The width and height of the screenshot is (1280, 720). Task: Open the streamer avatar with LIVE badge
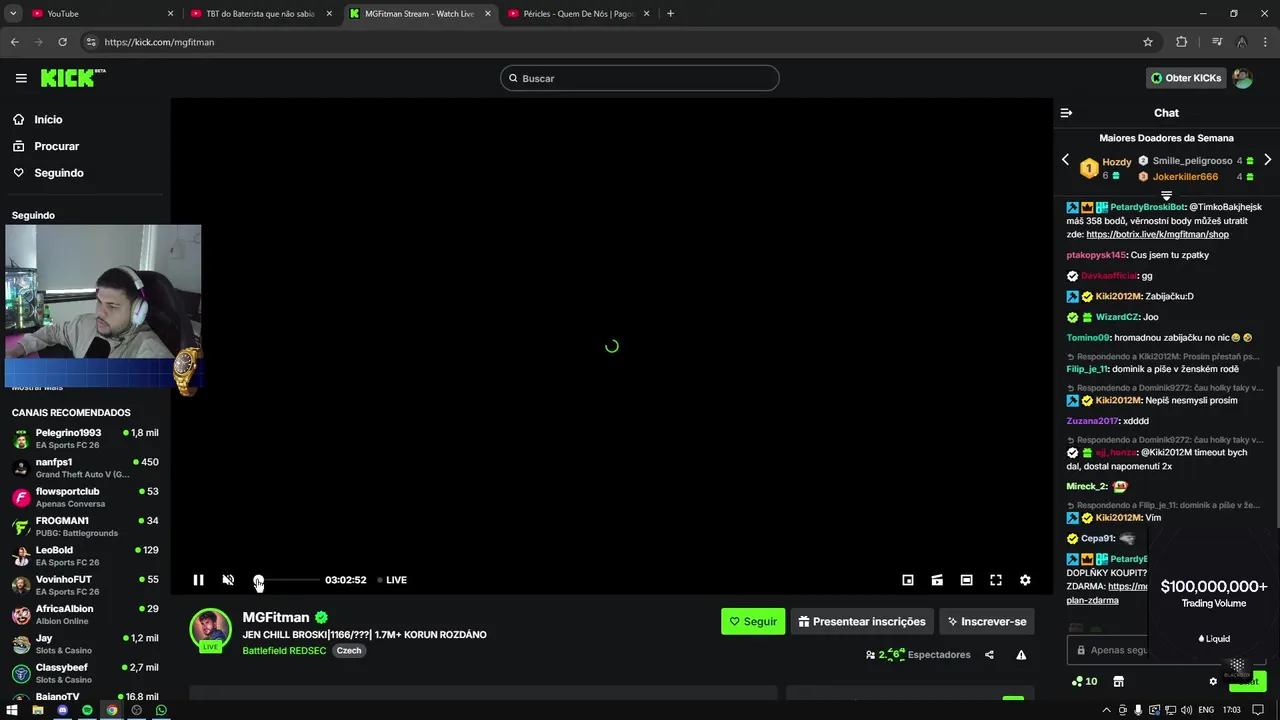211,630
